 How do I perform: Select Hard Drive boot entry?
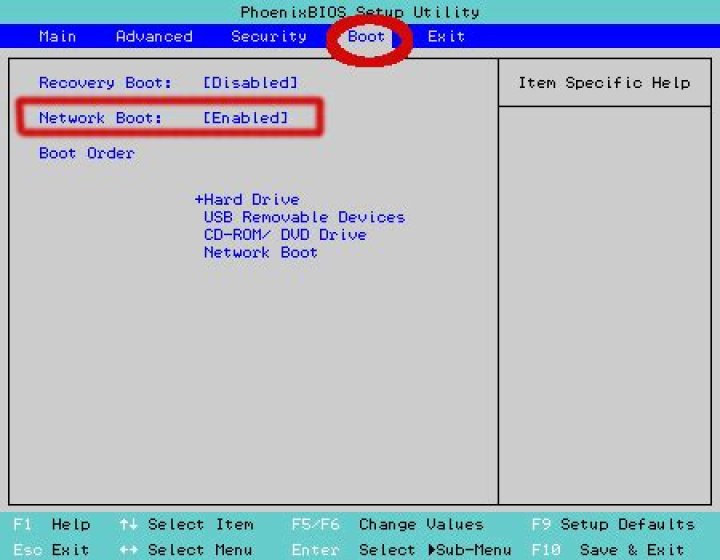coord(251,200)
